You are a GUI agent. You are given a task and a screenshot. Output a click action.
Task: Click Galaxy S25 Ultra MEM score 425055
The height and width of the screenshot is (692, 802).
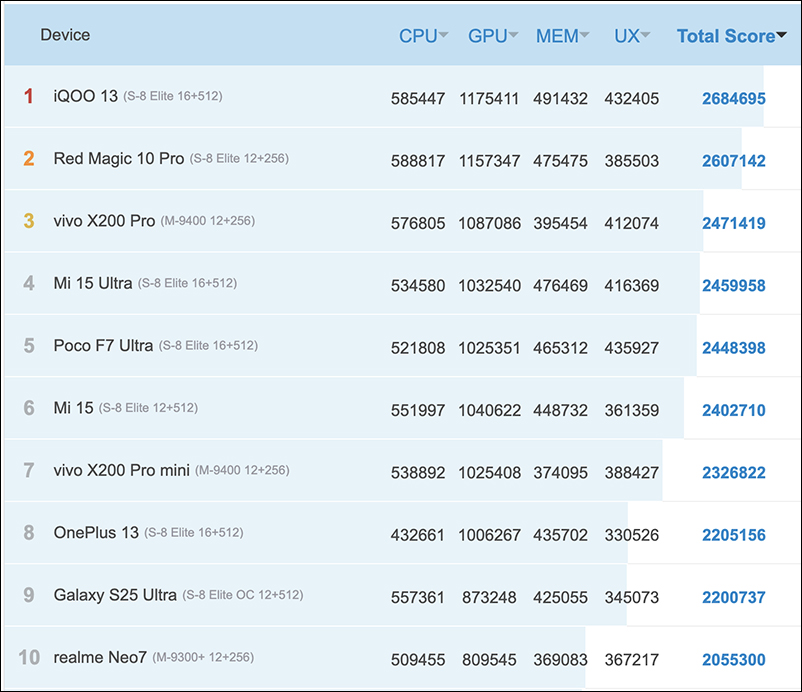560,597
